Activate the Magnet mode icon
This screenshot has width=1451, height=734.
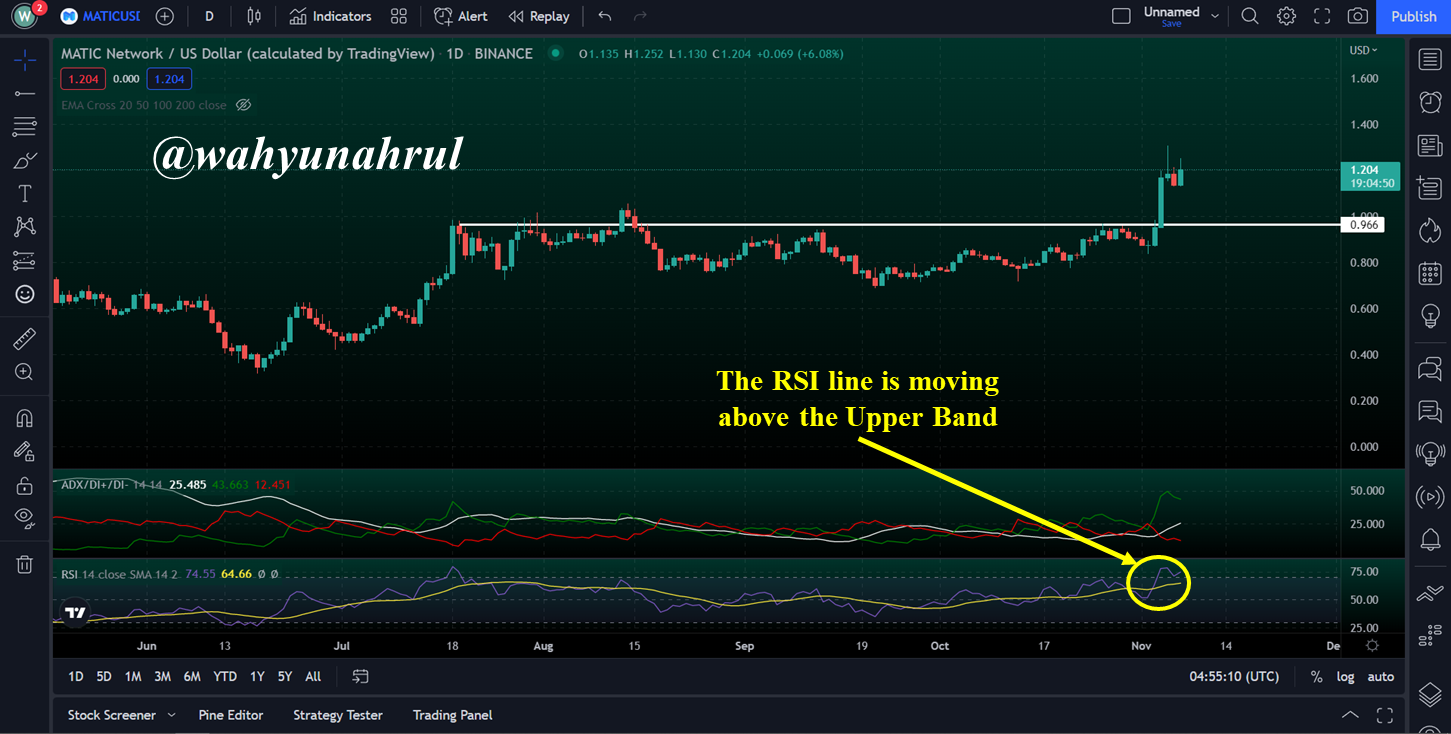25,418
